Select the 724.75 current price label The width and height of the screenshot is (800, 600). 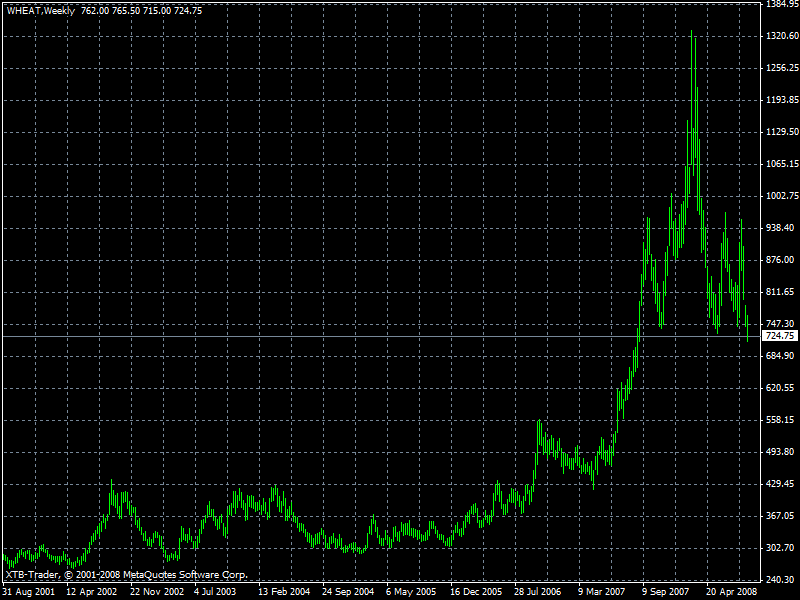click(780, 336)
